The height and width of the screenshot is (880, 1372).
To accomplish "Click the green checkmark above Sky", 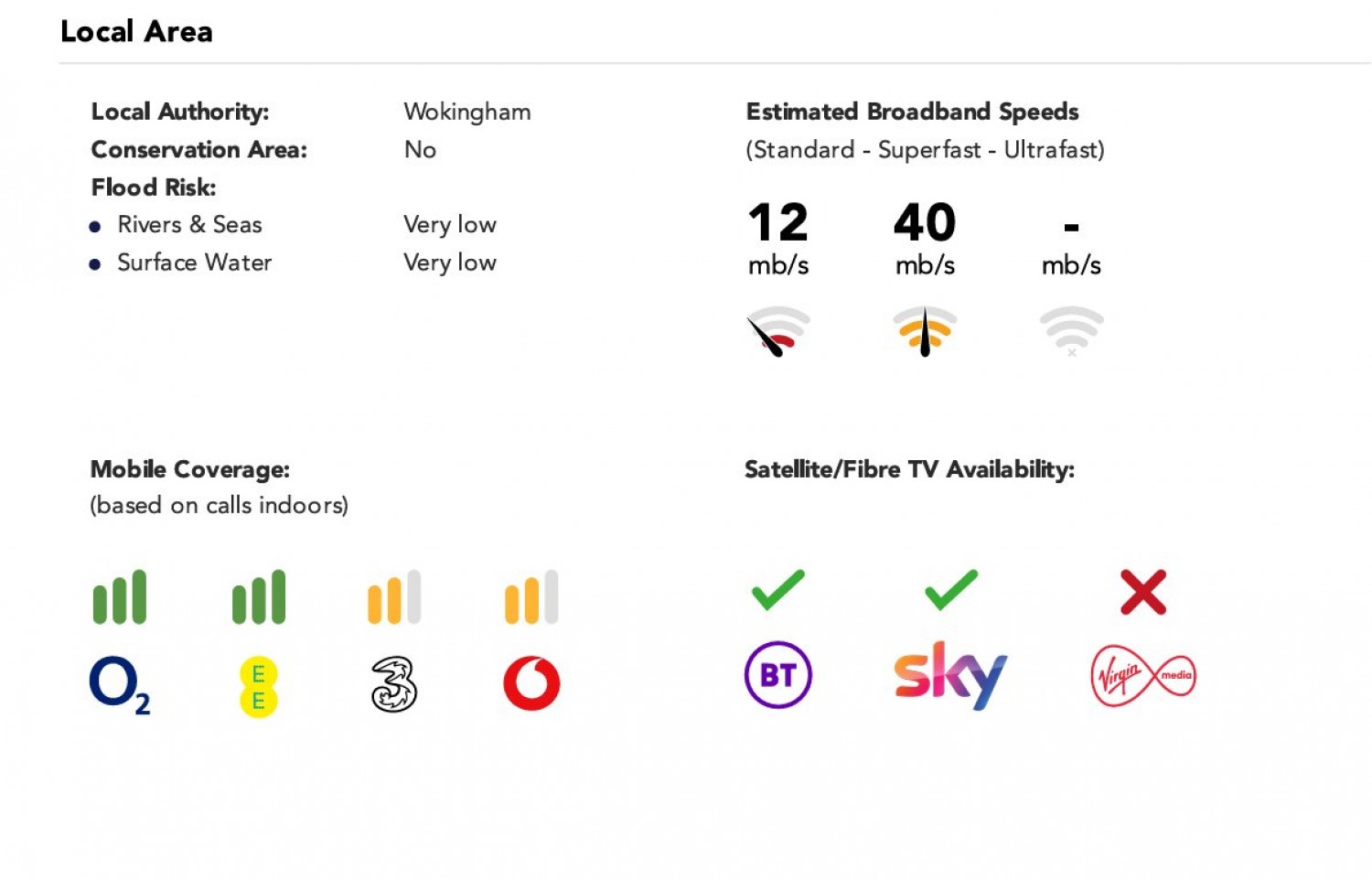I will click(951, 590).
